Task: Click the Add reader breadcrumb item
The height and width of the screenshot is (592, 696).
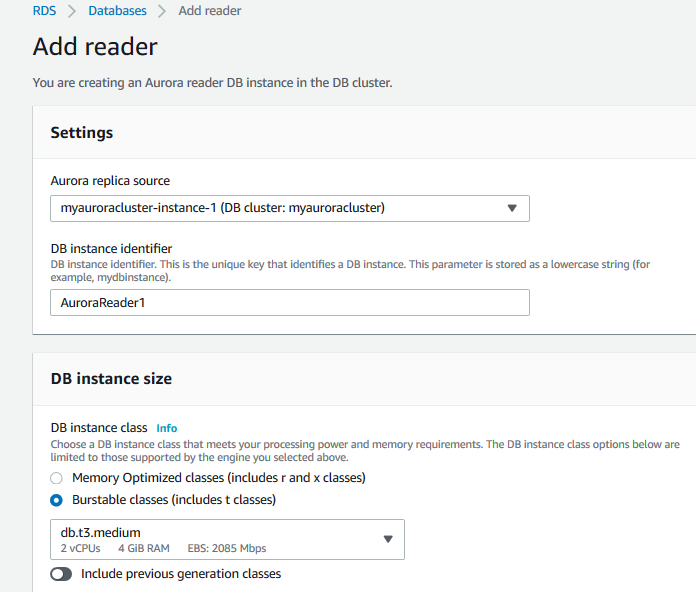Action: point(210,11)
